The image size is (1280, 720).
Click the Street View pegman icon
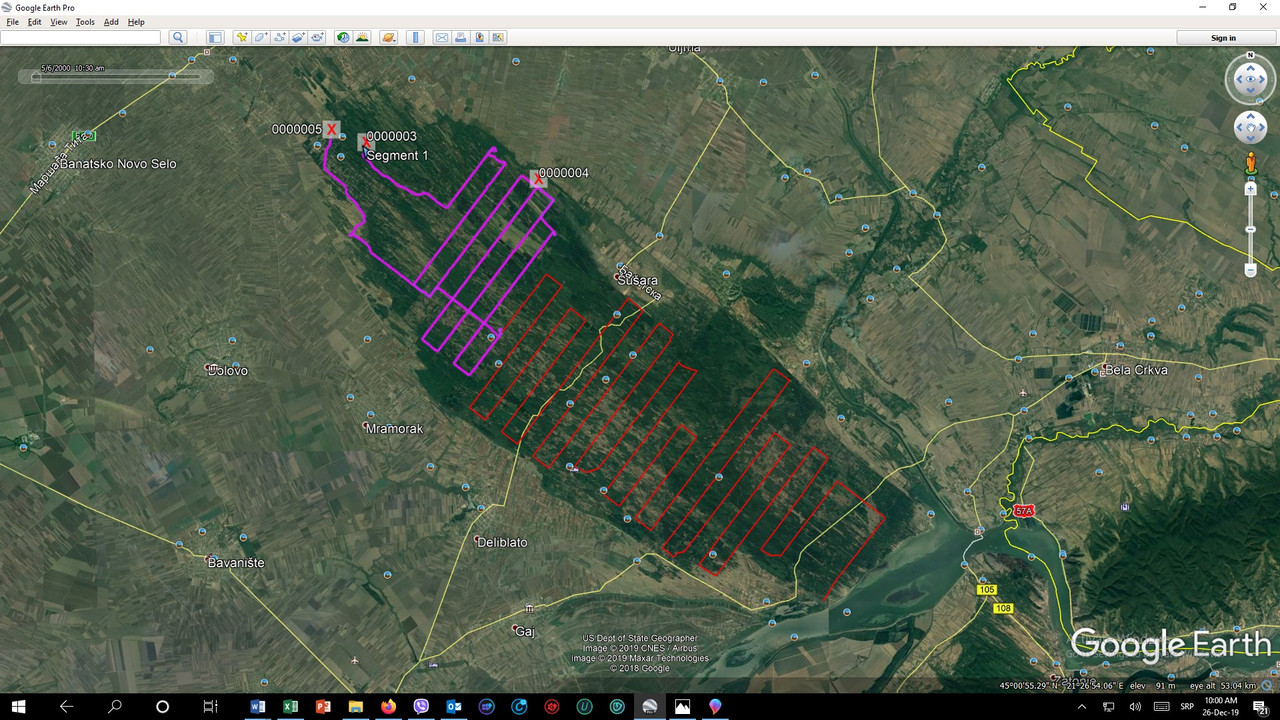(x=1250, y=162)
